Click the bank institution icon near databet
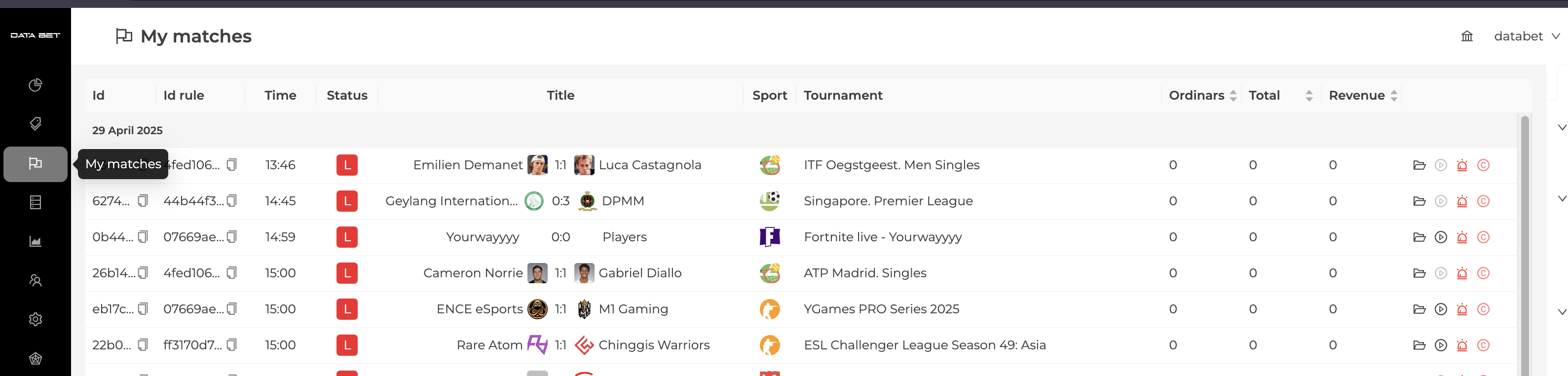This screenshot has height=376, width=1568. 1466,37
